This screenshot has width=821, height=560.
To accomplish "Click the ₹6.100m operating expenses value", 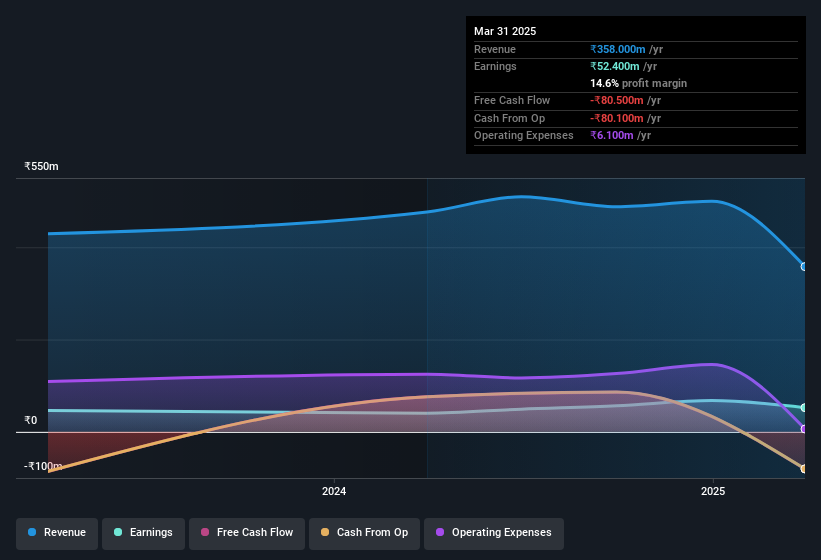I will pos(612,136).
